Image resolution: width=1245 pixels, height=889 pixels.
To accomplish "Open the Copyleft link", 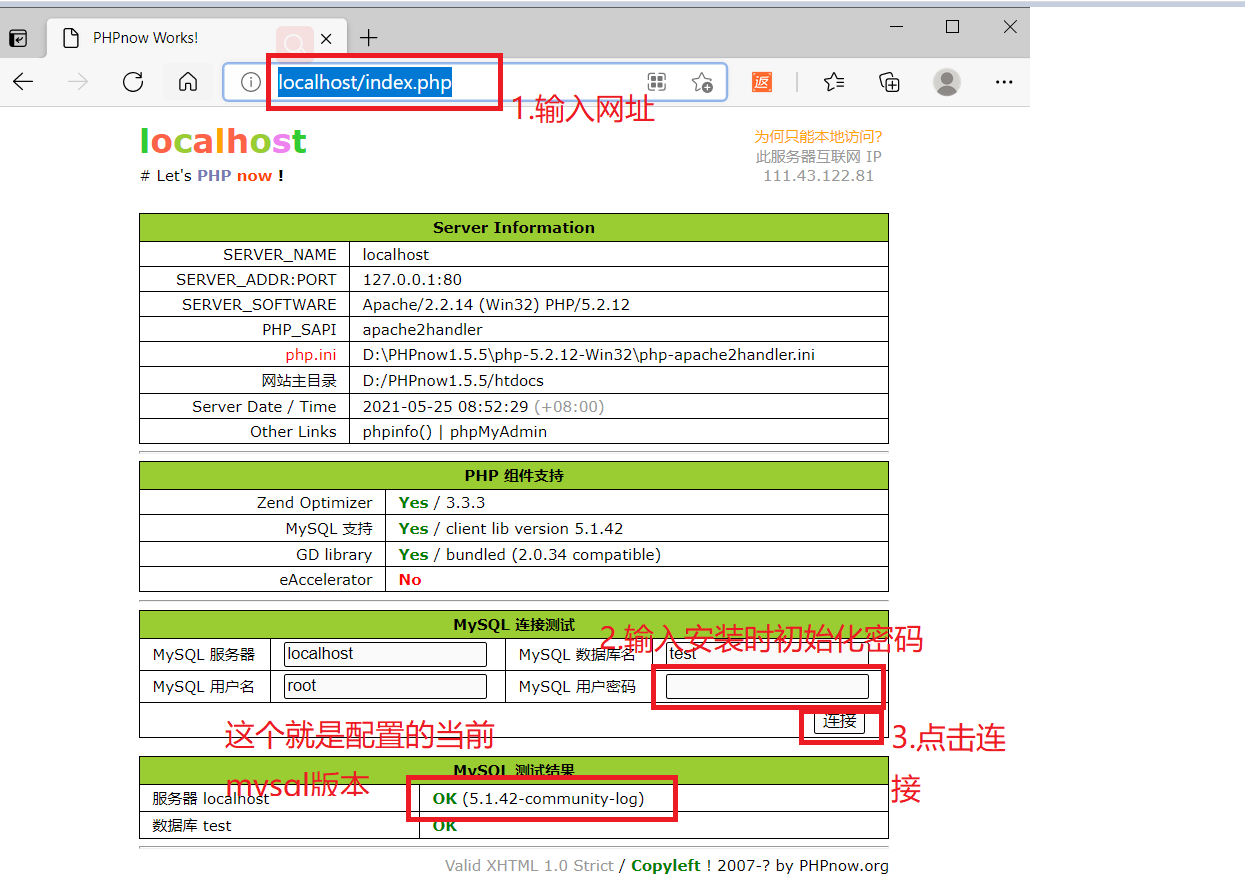I will point(666,866).
